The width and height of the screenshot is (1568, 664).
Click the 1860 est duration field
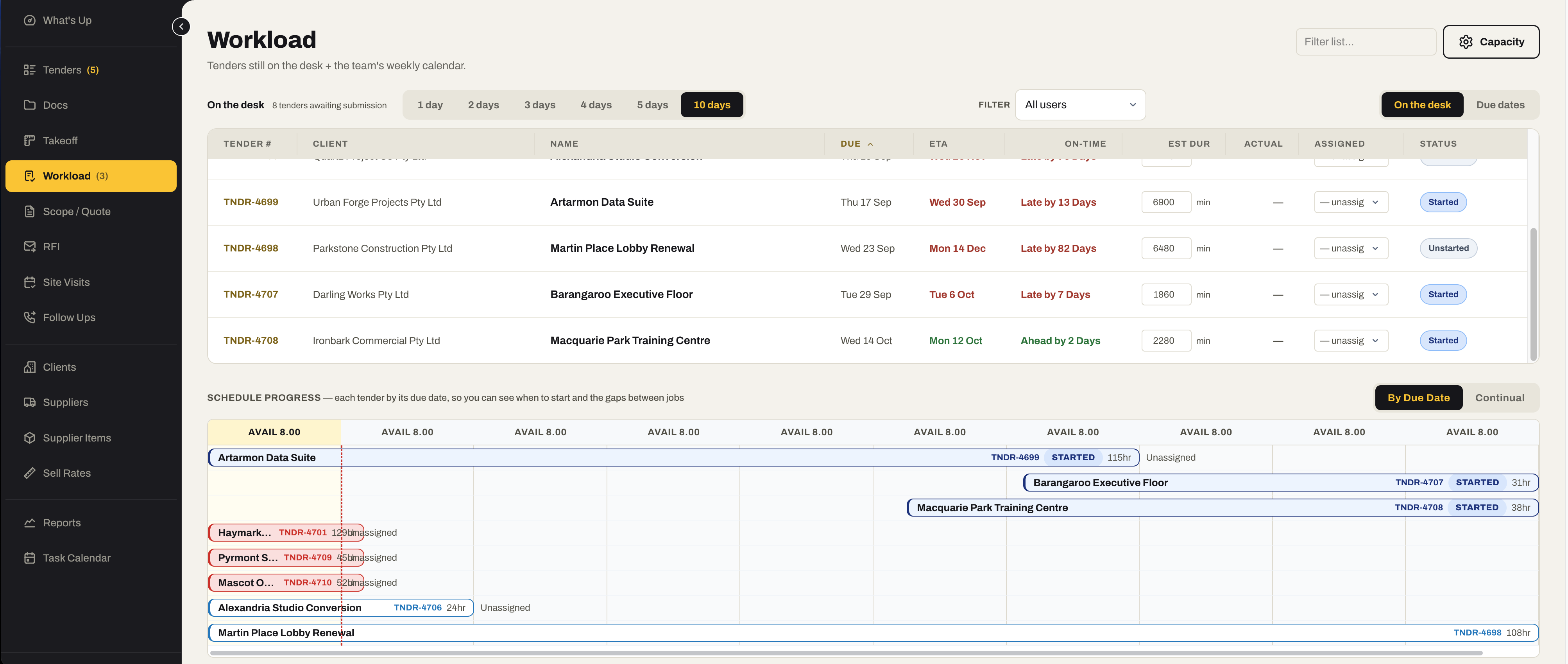(x=1166, y=295)
